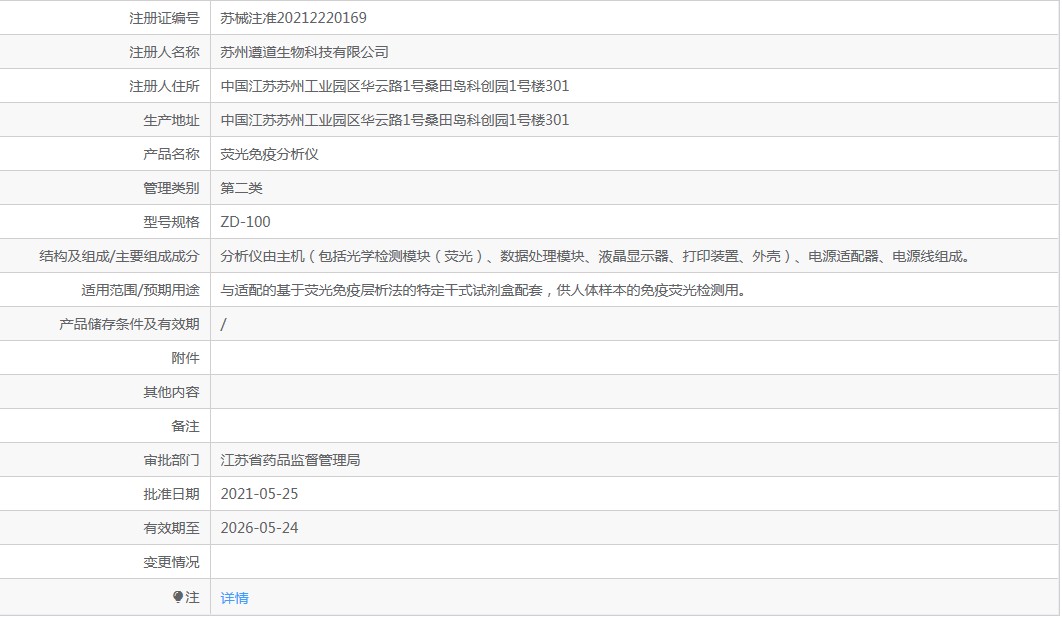This screenshot has width=1062, height=617.
Task: Select the slash value in 产品储存条件及有效期 row
Action: [x=224, y=324]
